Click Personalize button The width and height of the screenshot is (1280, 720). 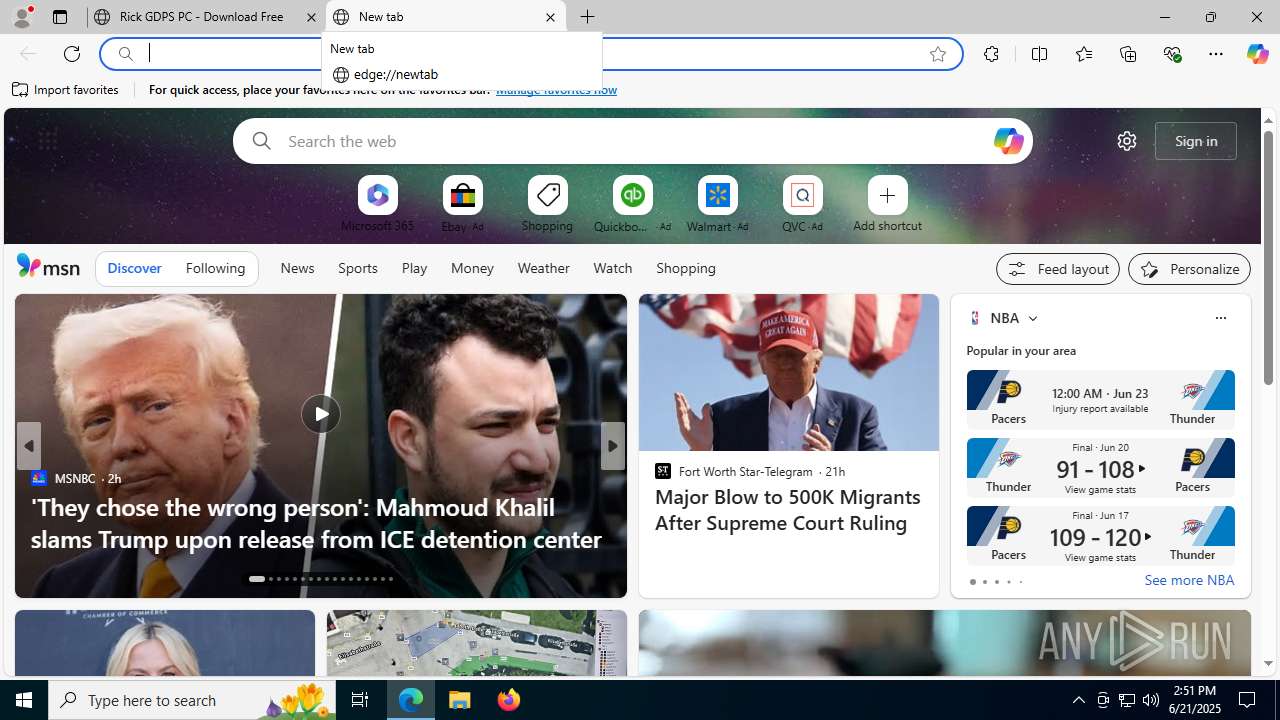(1189, 269)
